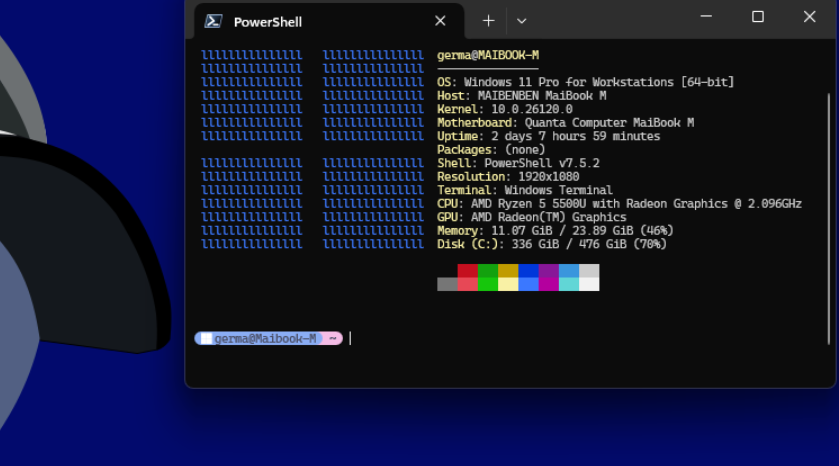Click the gray color block
839x466 pixels.
pyautogui.click(x=447, y=284)
